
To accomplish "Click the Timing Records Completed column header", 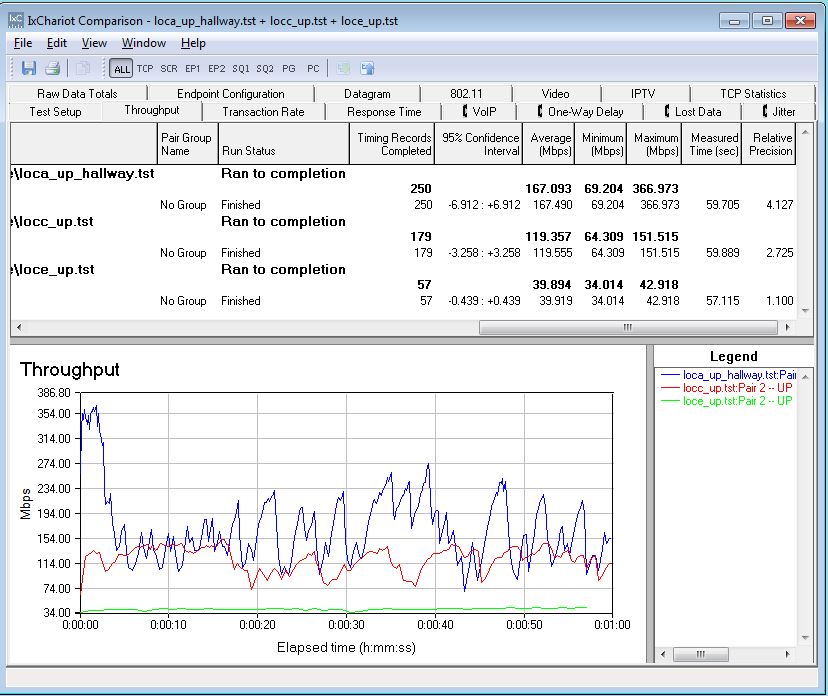I will (392, 144).
